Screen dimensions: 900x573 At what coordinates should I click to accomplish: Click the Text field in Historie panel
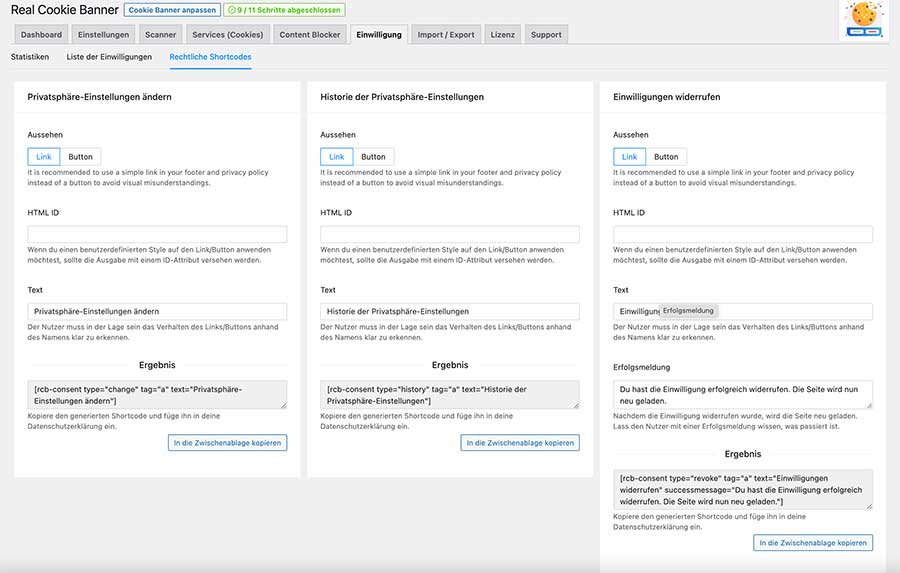click(449, 311)
